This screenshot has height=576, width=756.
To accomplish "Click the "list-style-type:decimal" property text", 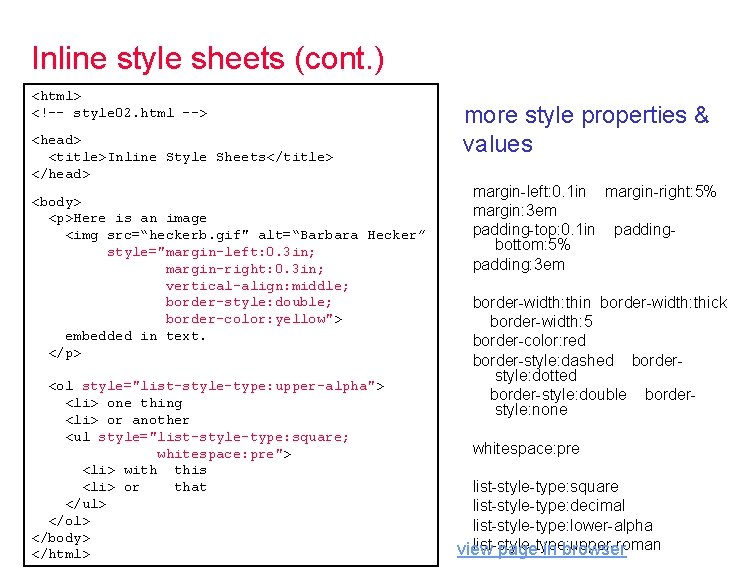I will [549, 506].
